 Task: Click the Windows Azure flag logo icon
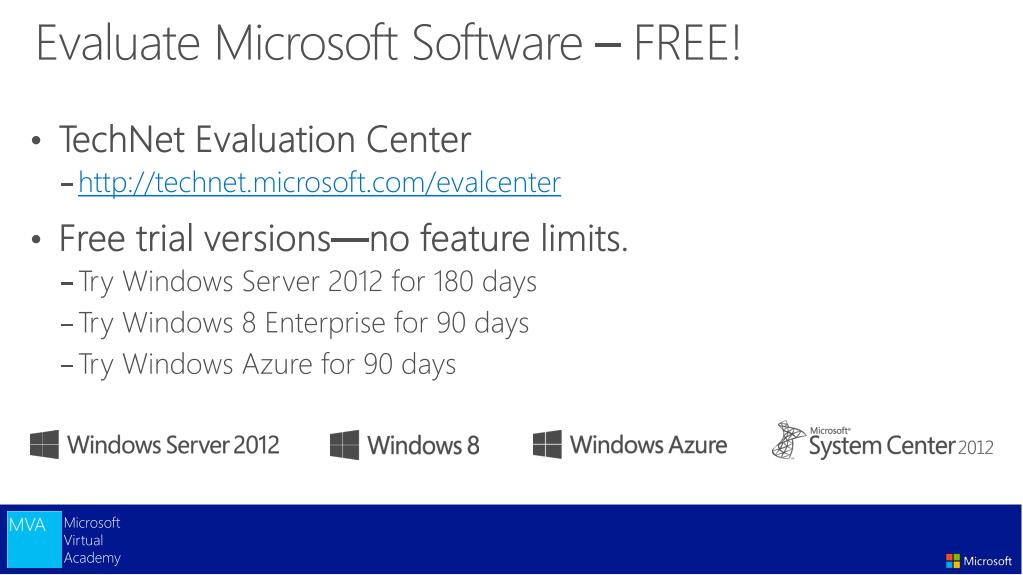click(547, 444)
